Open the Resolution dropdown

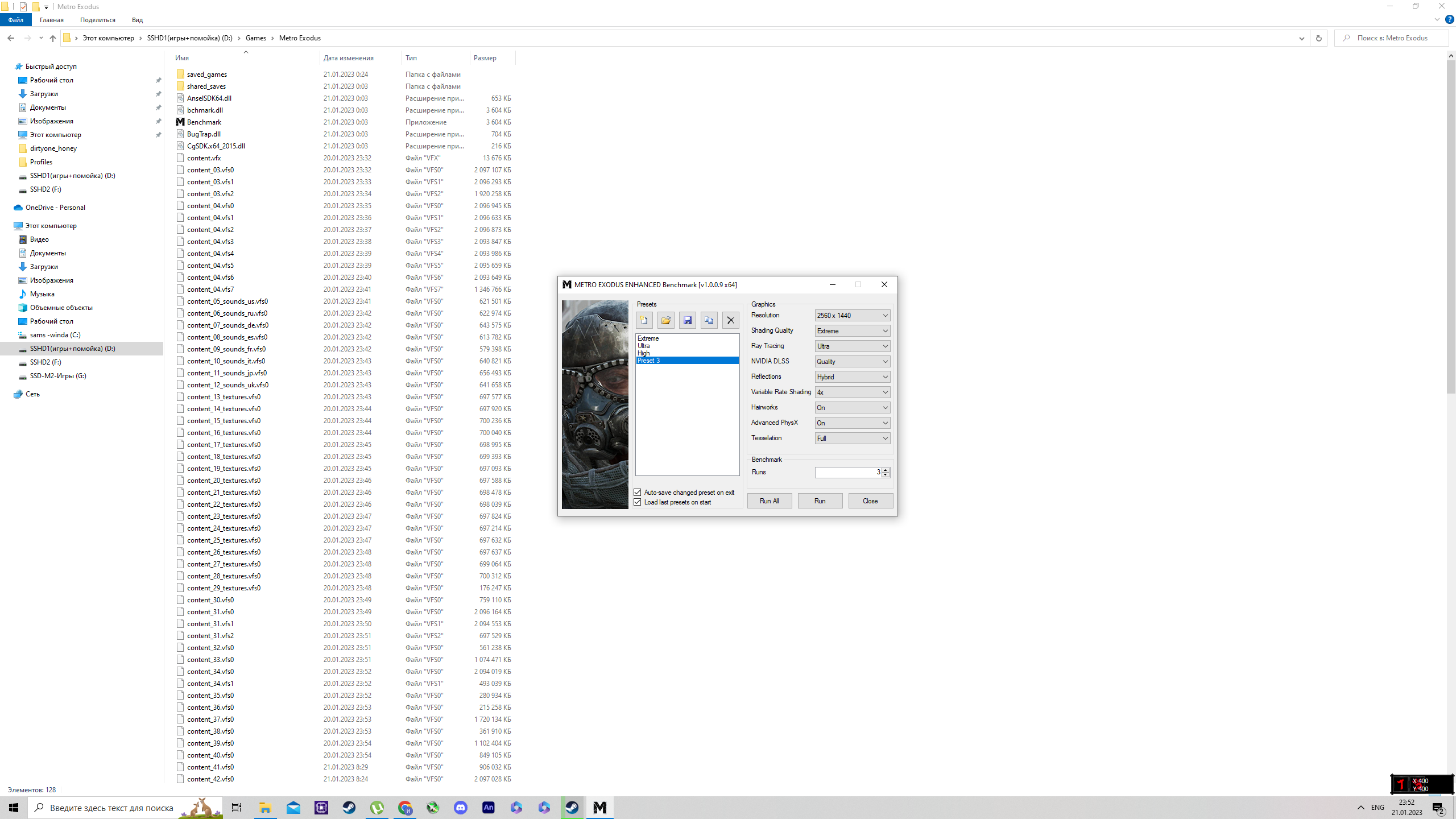tap(852, 315)
